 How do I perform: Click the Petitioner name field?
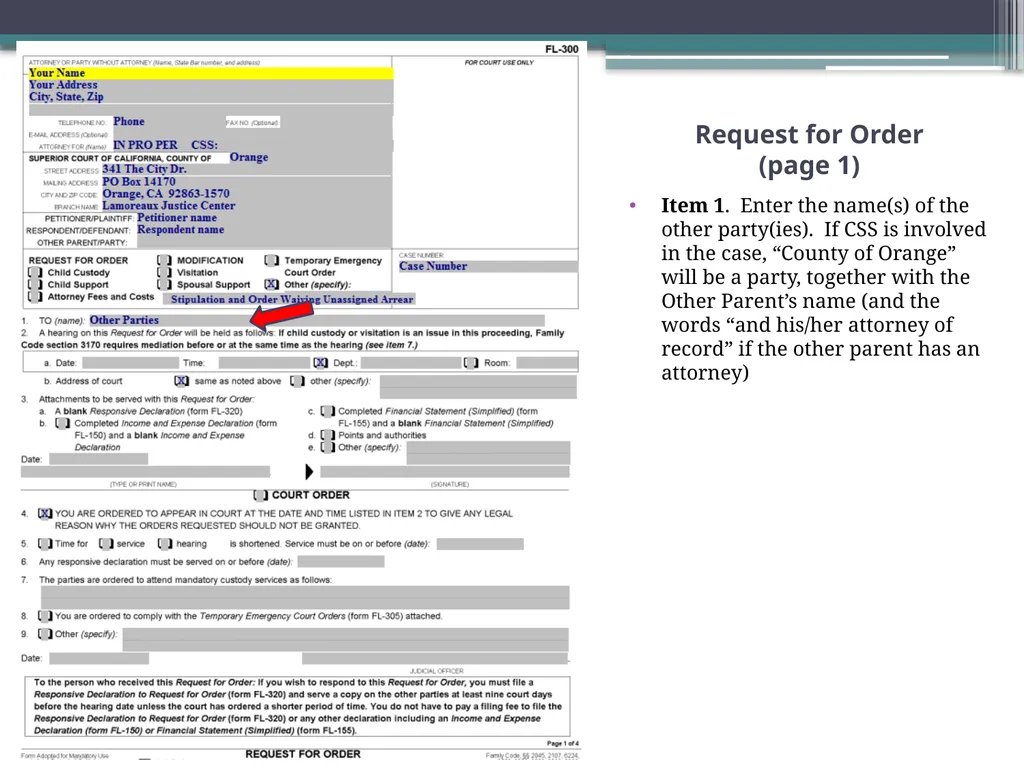264,218
